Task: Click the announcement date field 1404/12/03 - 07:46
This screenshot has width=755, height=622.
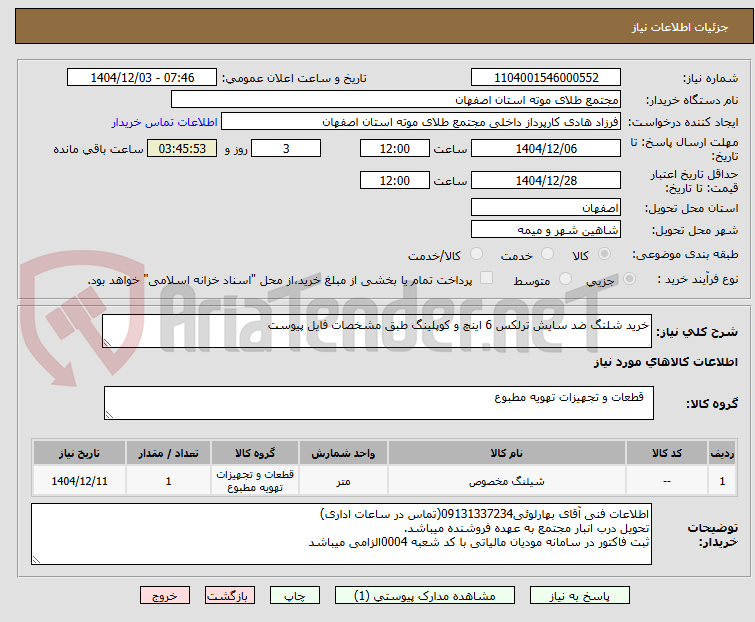Action: (142, 78)
